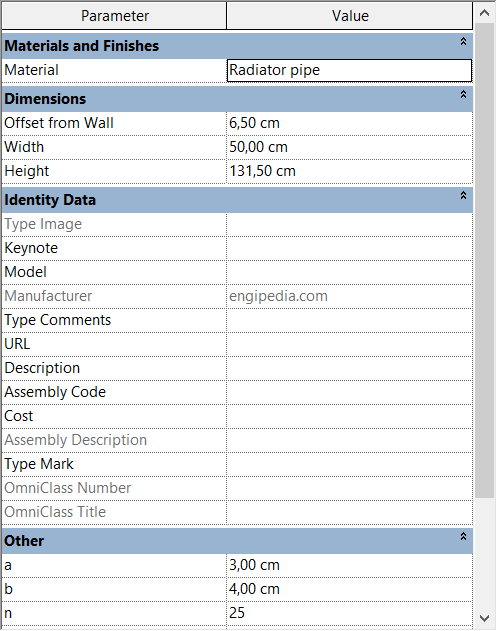
Task: Click the Dimensions header text
Action: coord(45,99)
